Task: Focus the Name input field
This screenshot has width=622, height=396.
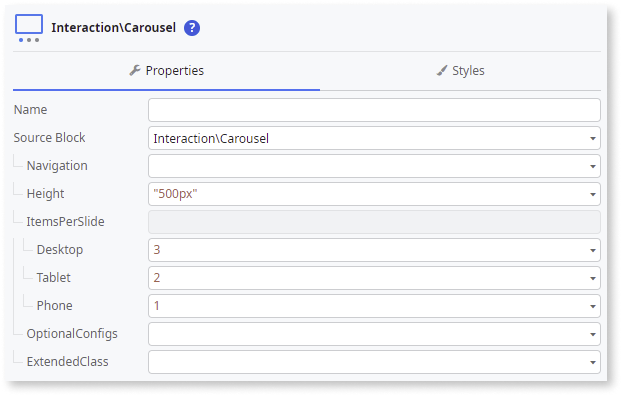Action: 374,110
